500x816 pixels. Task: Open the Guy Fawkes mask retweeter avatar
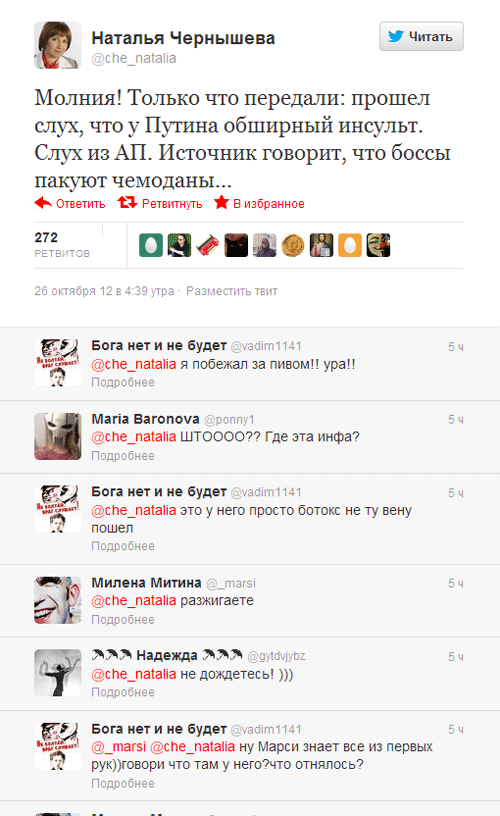pyautogui.click(x=378, y=245)
